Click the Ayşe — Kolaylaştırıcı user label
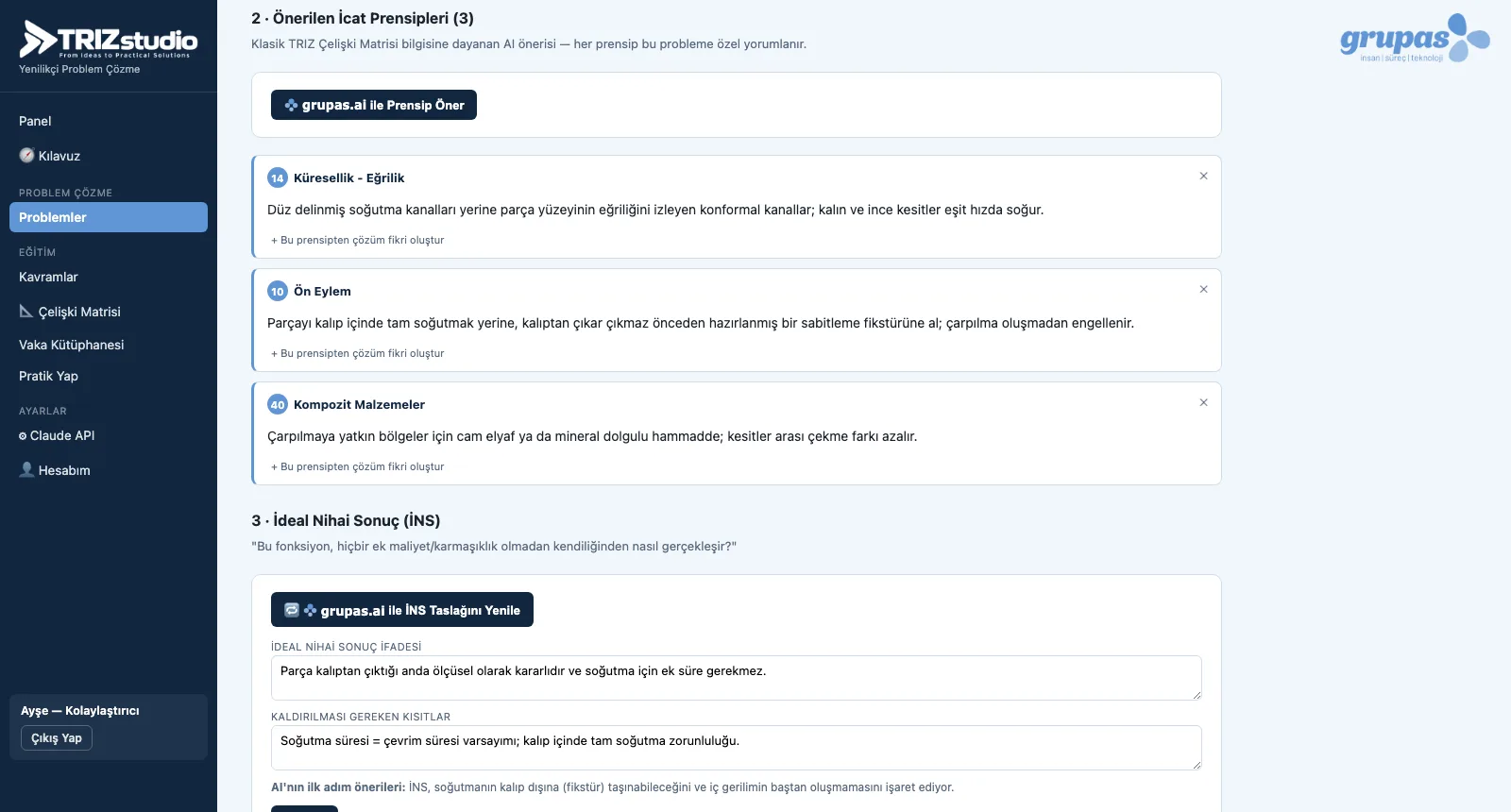The image size is (1511, 812). 80,711
